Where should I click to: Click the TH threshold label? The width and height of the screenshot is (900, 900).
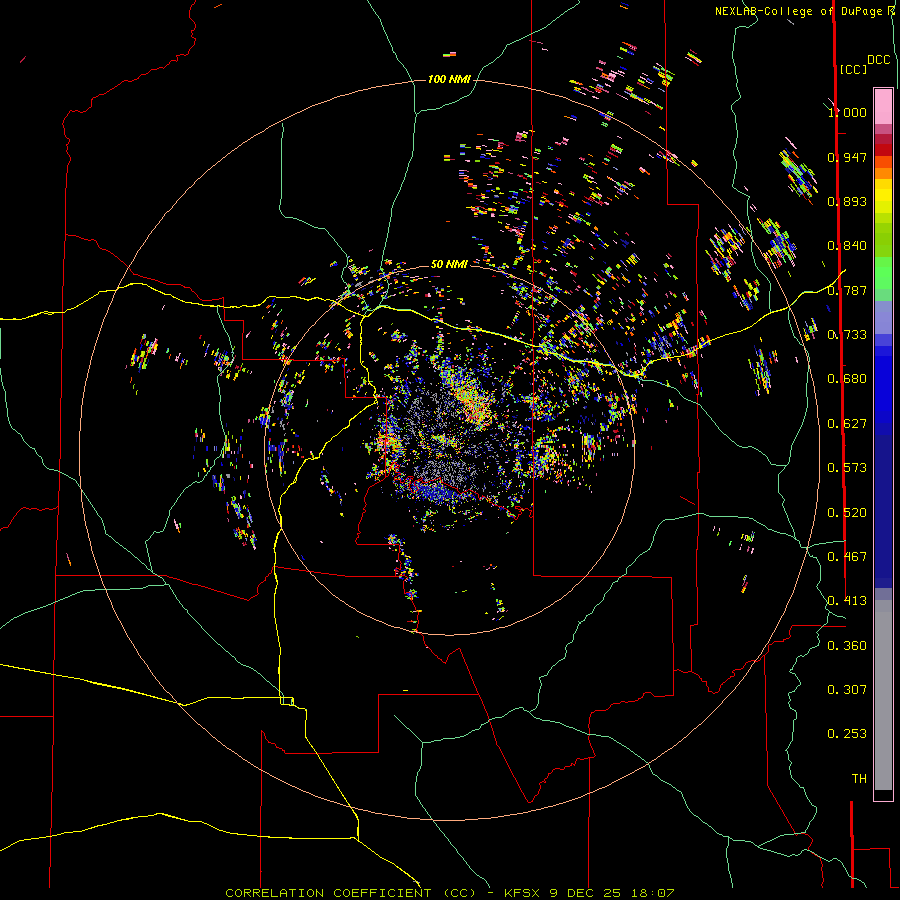click(859, 779)
